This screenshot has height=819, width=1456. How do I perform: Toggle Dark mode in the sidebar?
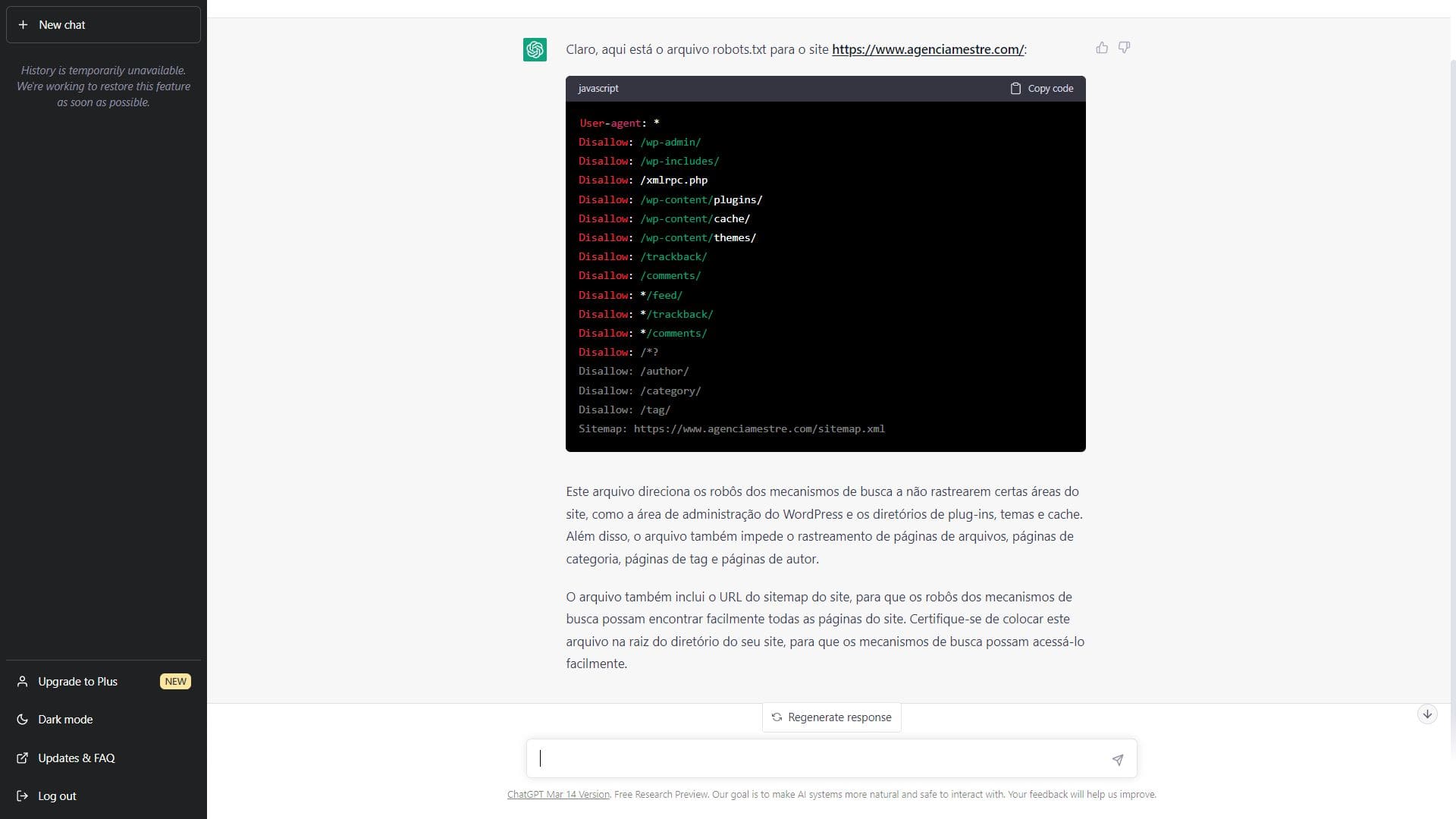(65, 720)
